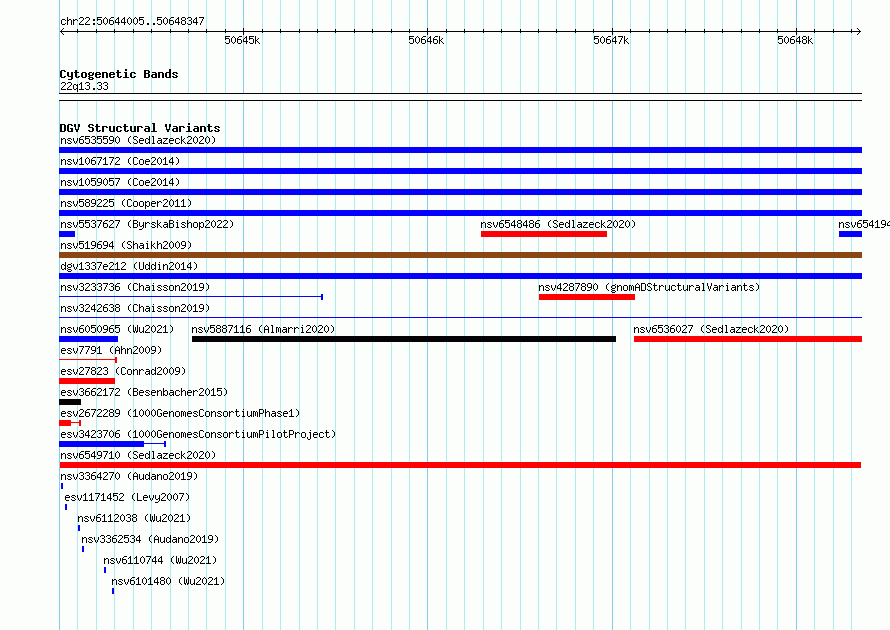Click the nsv3362534 (Audano2019) label
890x630 pixels.
(150, 539)
